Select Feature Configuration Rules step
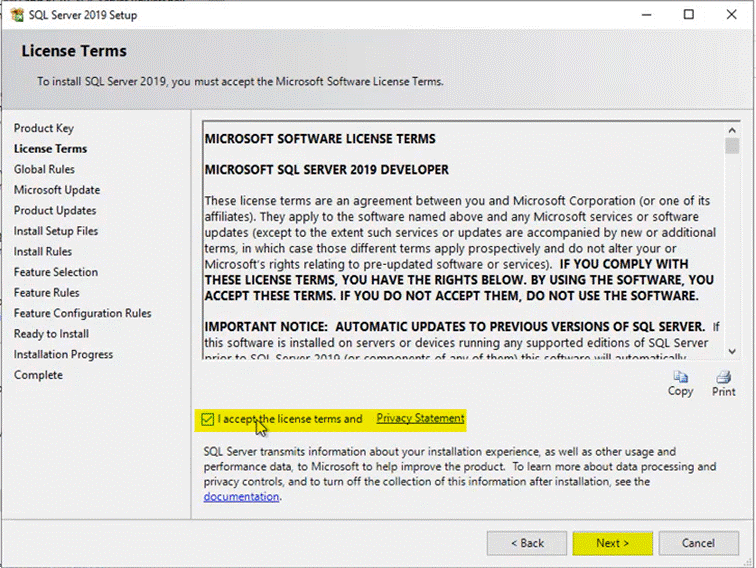Viewport: 756px width, 568px height. [x=82, y=313]
